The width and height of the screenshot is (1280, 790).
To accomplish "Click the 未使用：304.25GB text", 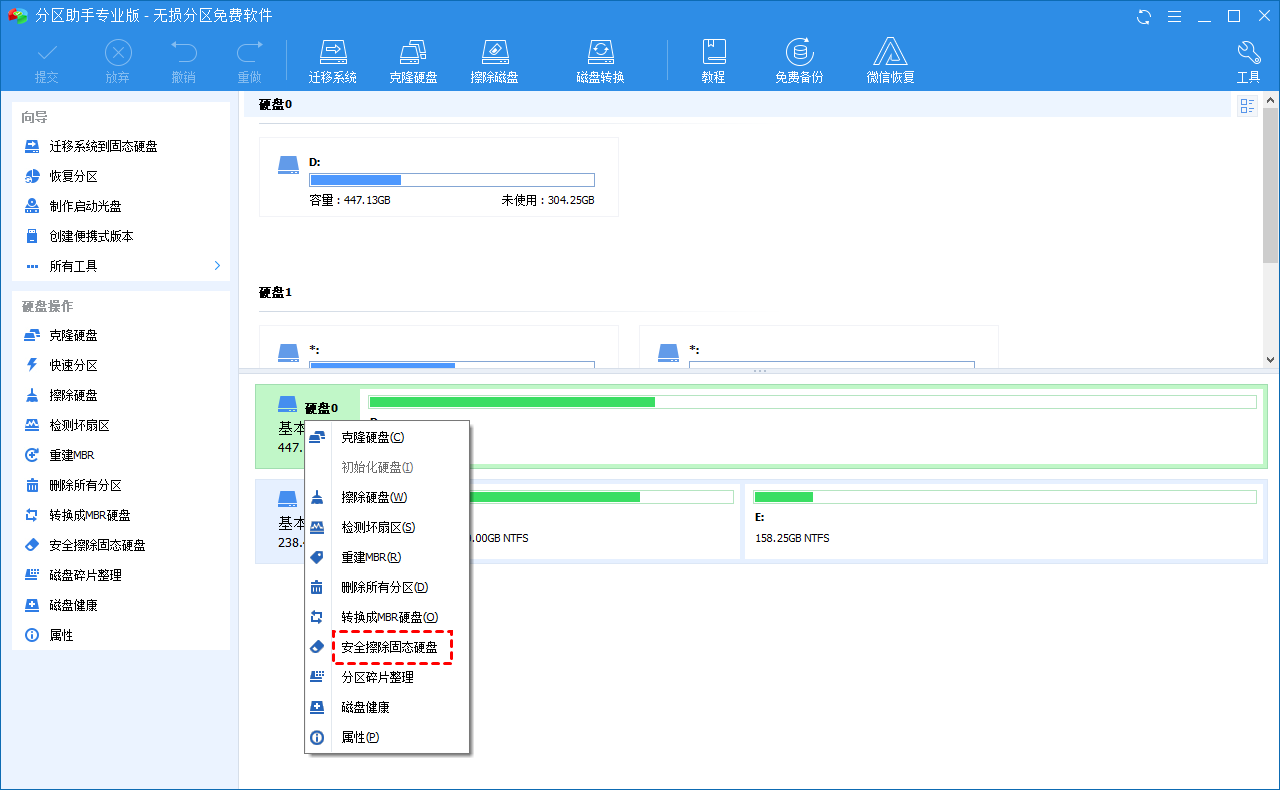I will click(548, 200).
